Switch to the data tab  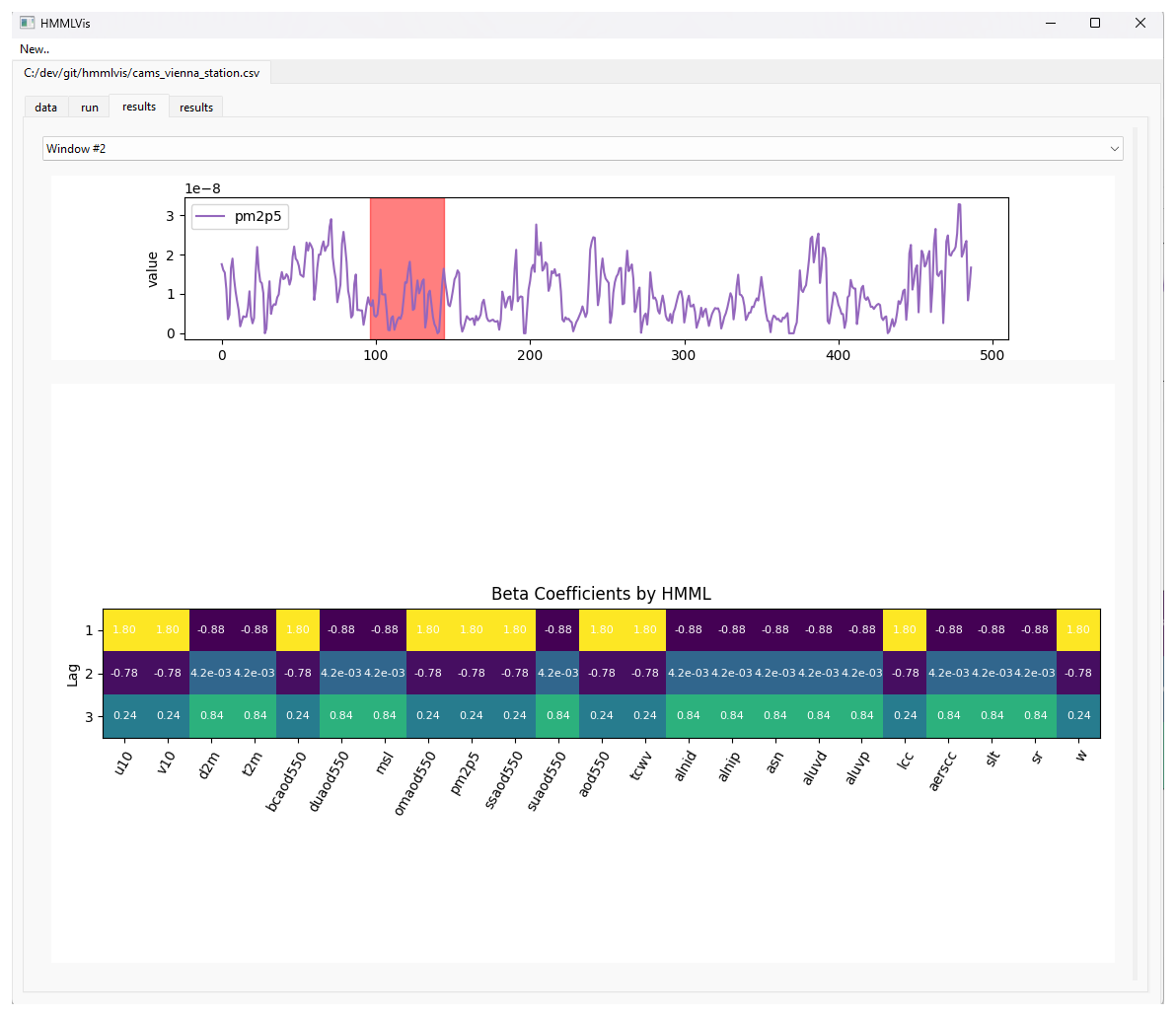pos(46,108)
